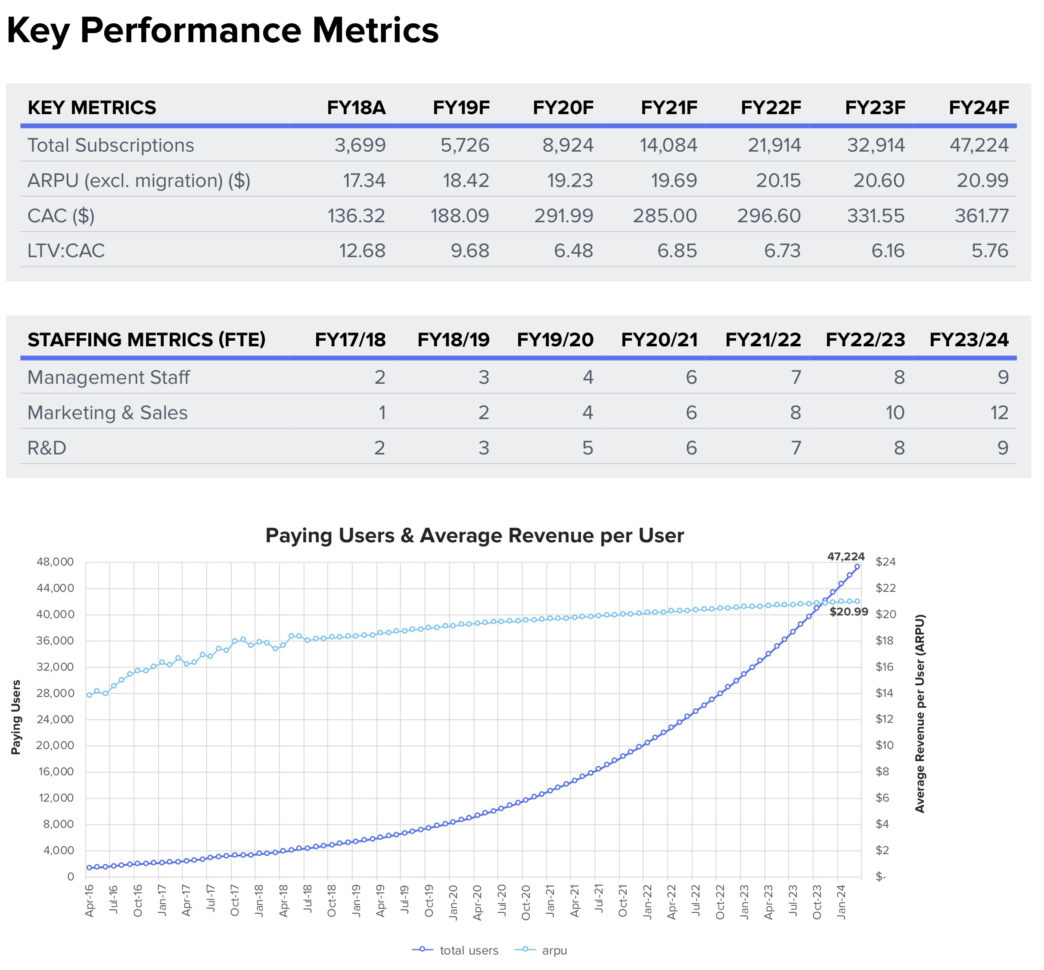The width and height of the screenshot is (1044, 970).
Task: Select the FY18A column header
Action: tap(355, 107)
